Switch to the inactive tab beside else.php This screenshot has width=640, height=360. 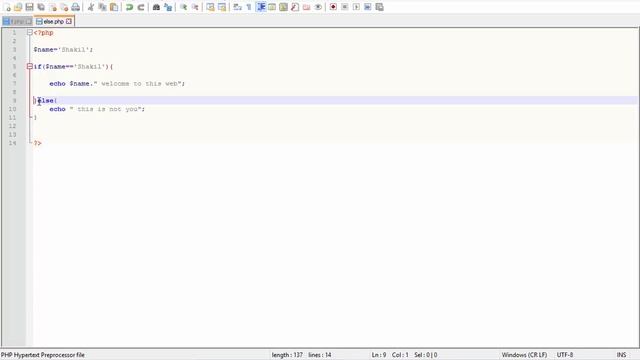(17, 21)
